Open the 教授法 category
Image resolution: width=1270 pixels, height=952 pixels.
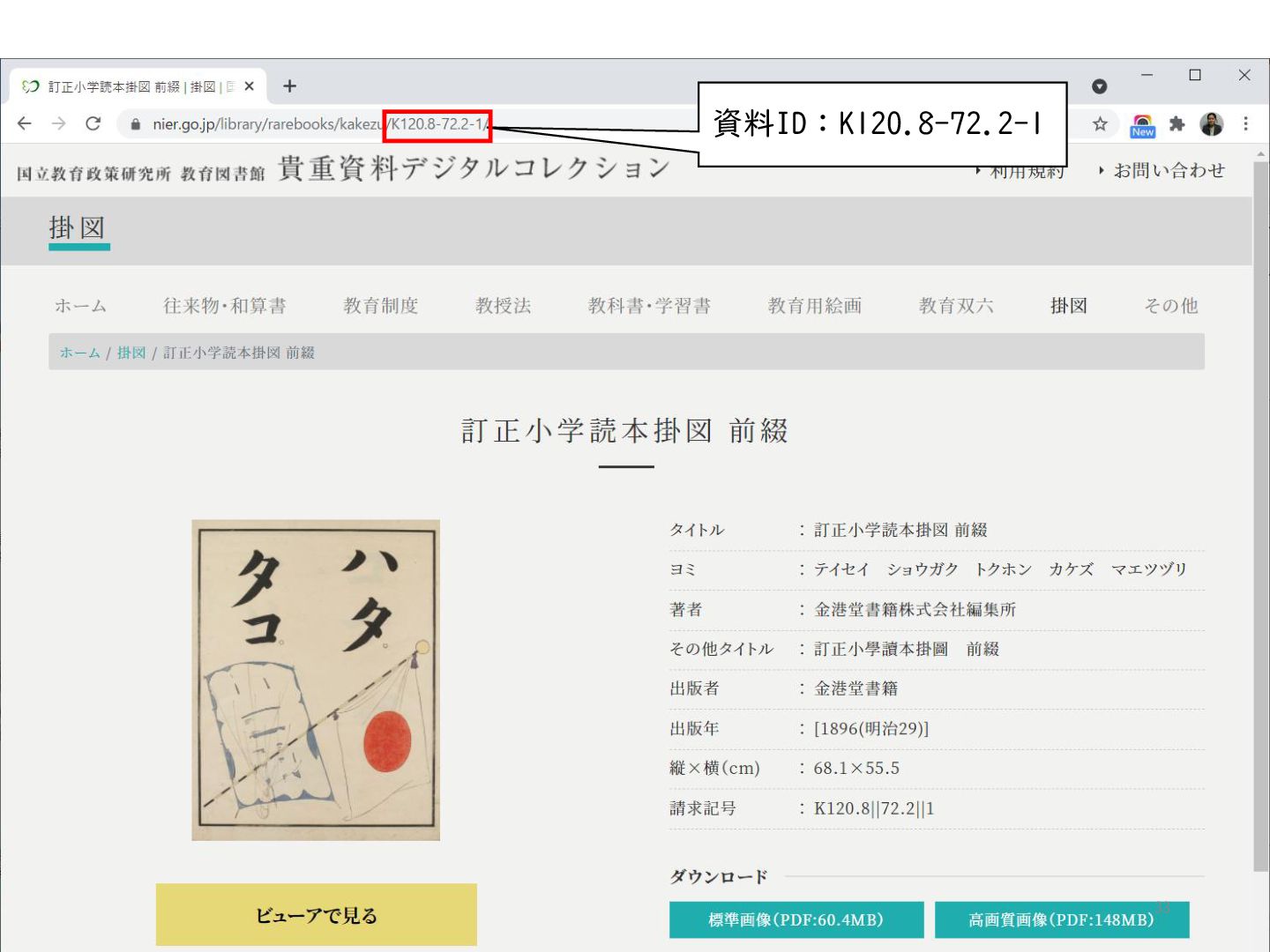coord(504,306)
